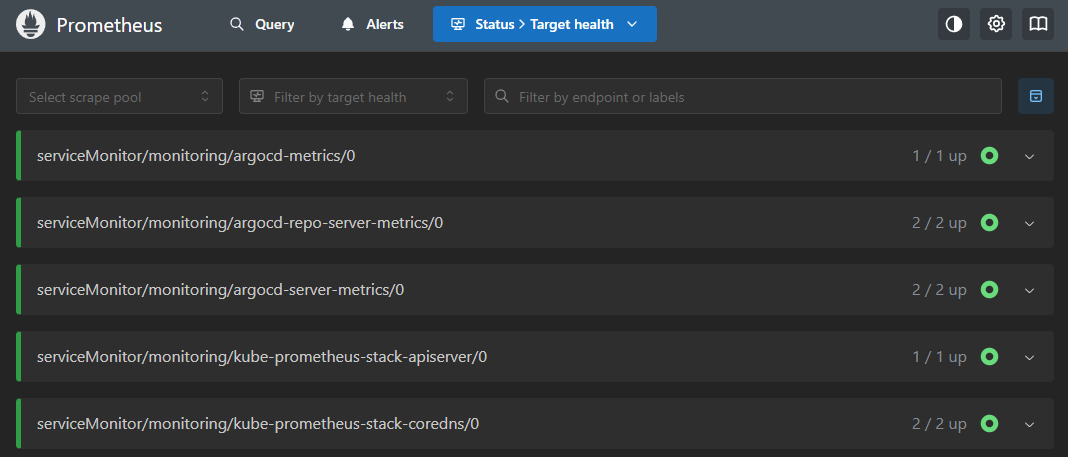
Task: Open the Status > Target health menu
Action: point(545,25)
